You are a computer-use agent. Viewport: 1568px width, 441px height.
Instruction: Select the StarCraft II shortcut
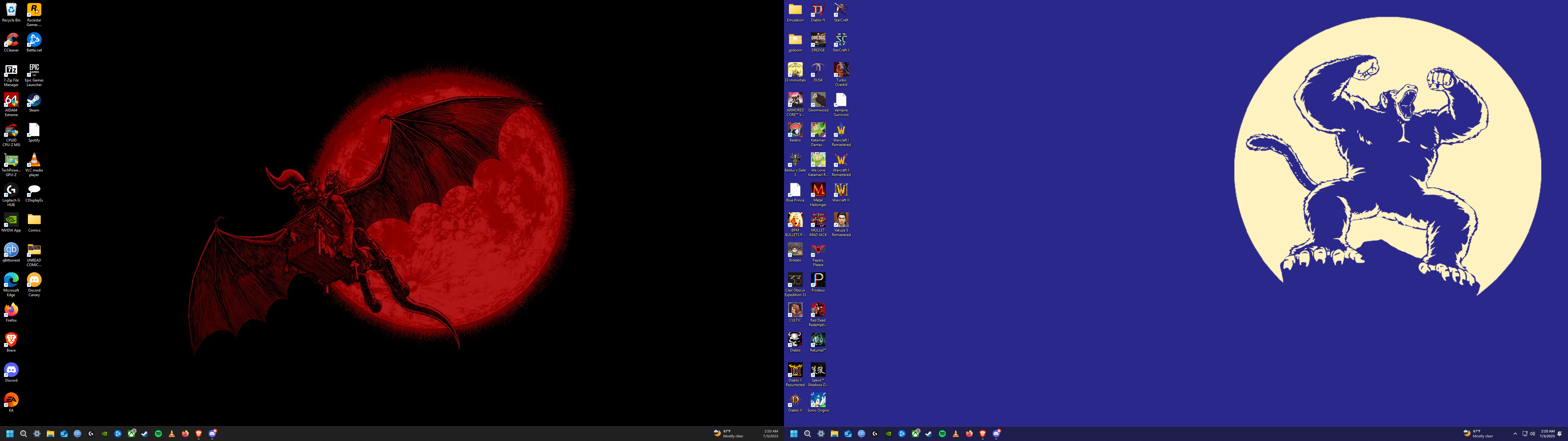click(x=841, y=43)
